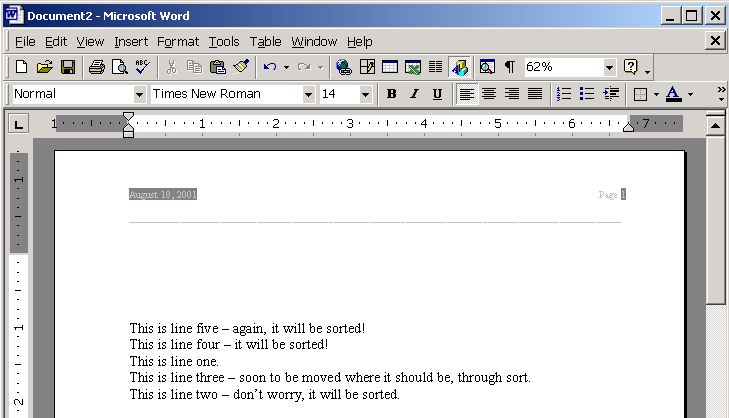Expand the 62% zoom dropdown
Image resolution: width=729 pixels, height=418 pixels.
609,67
